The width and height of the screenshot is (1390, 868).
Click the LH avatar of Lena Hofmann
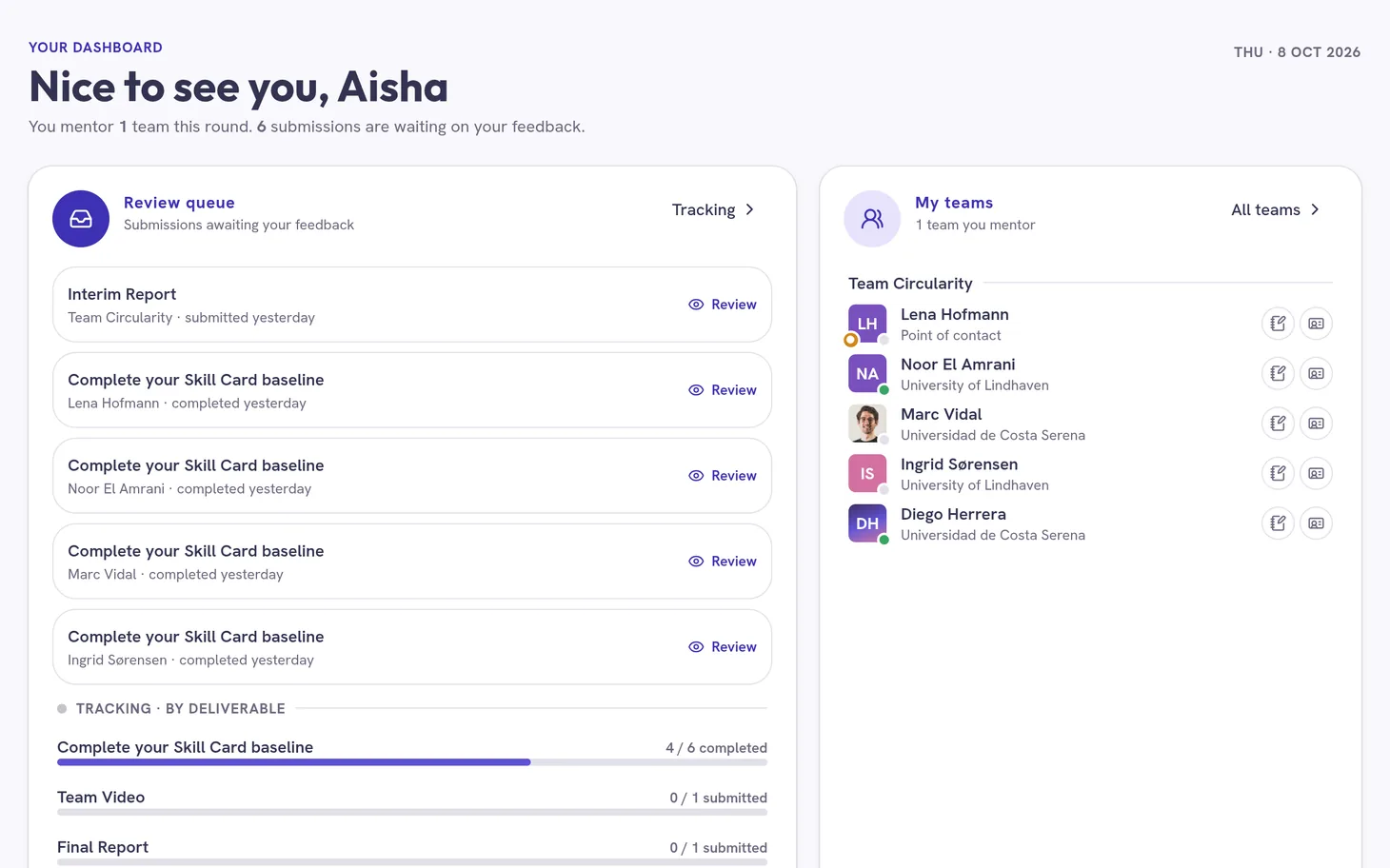867,324
